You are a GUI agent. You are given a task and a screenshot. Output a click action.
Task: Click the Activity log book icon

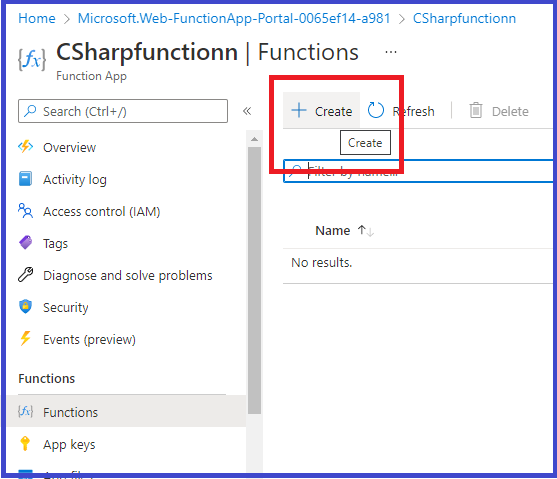25,179
